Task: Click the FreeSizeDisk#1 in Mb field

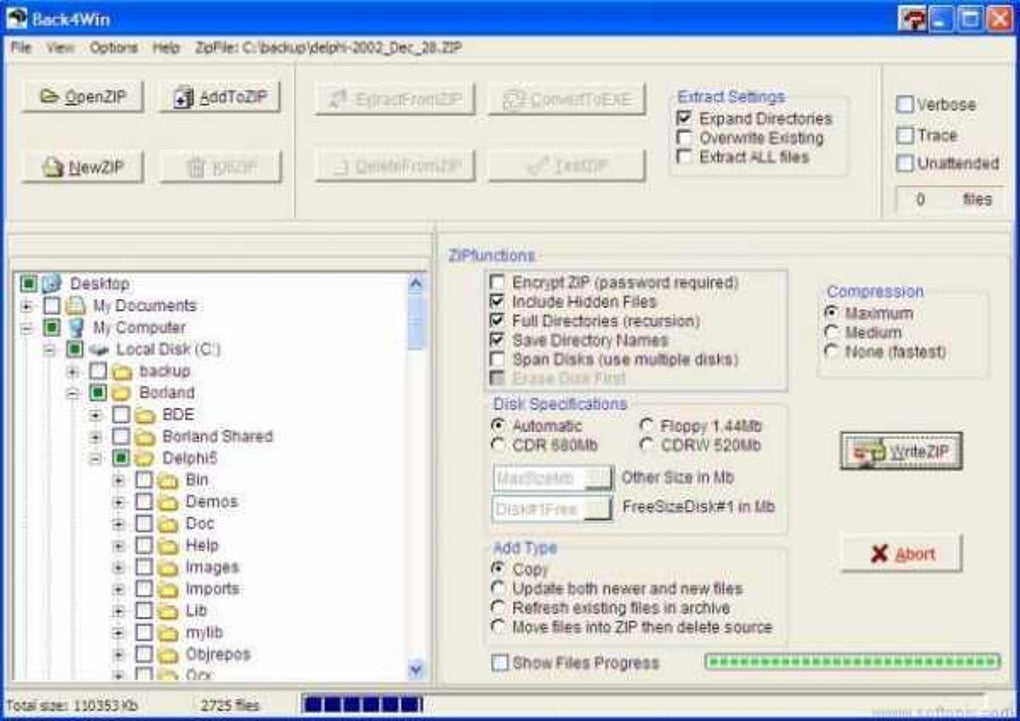Action: tap(552, 508)
